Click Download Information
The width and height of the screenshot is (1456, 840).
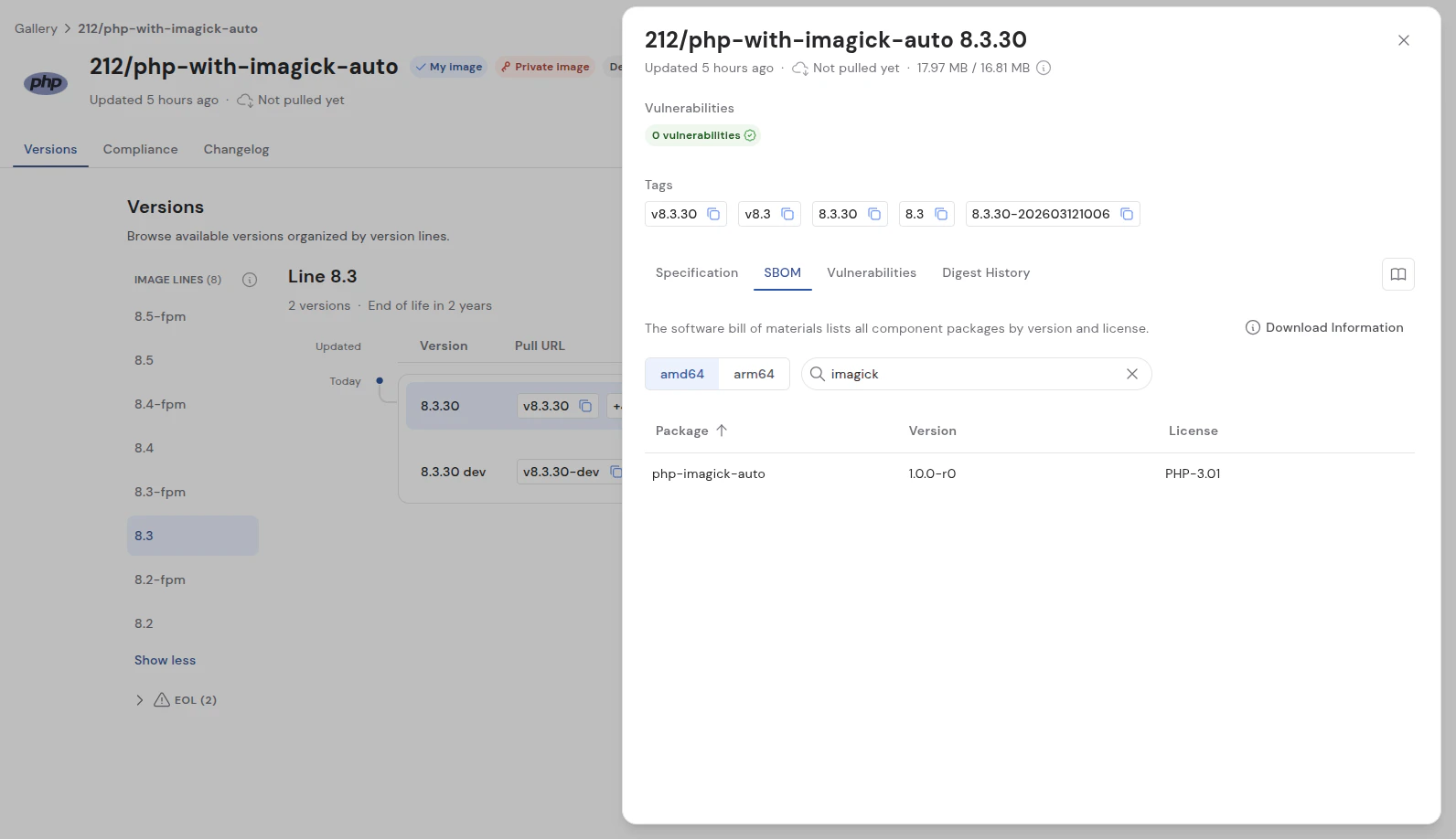tap(1324, 327)
